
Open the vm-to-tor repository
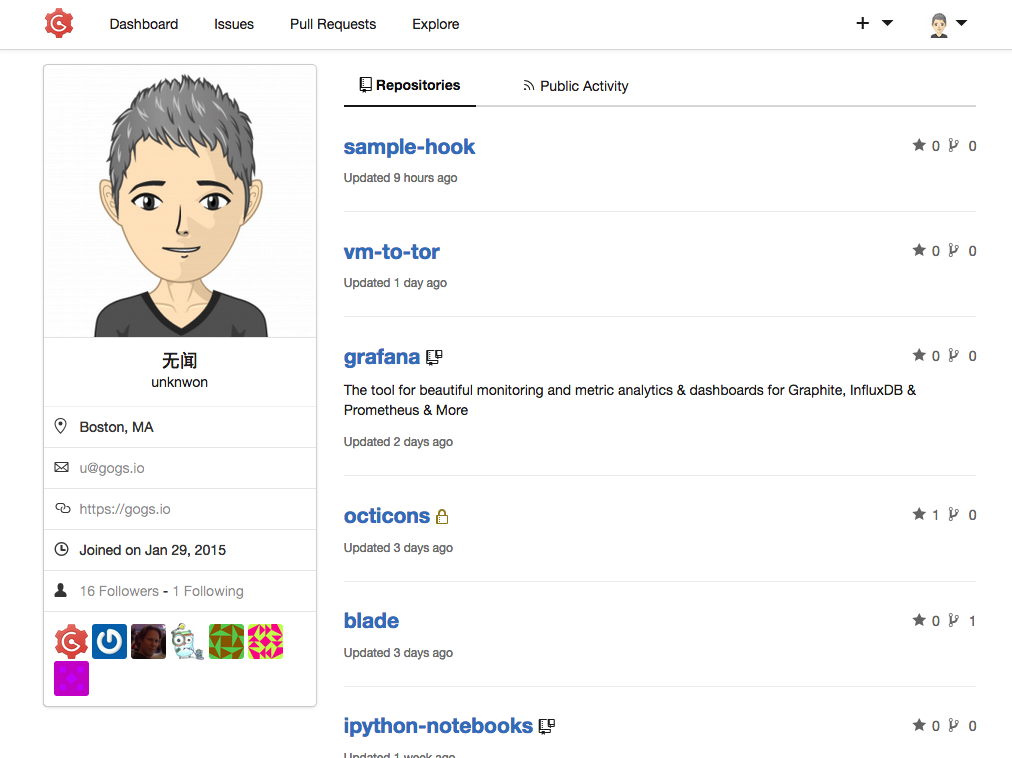coord(391,251)
